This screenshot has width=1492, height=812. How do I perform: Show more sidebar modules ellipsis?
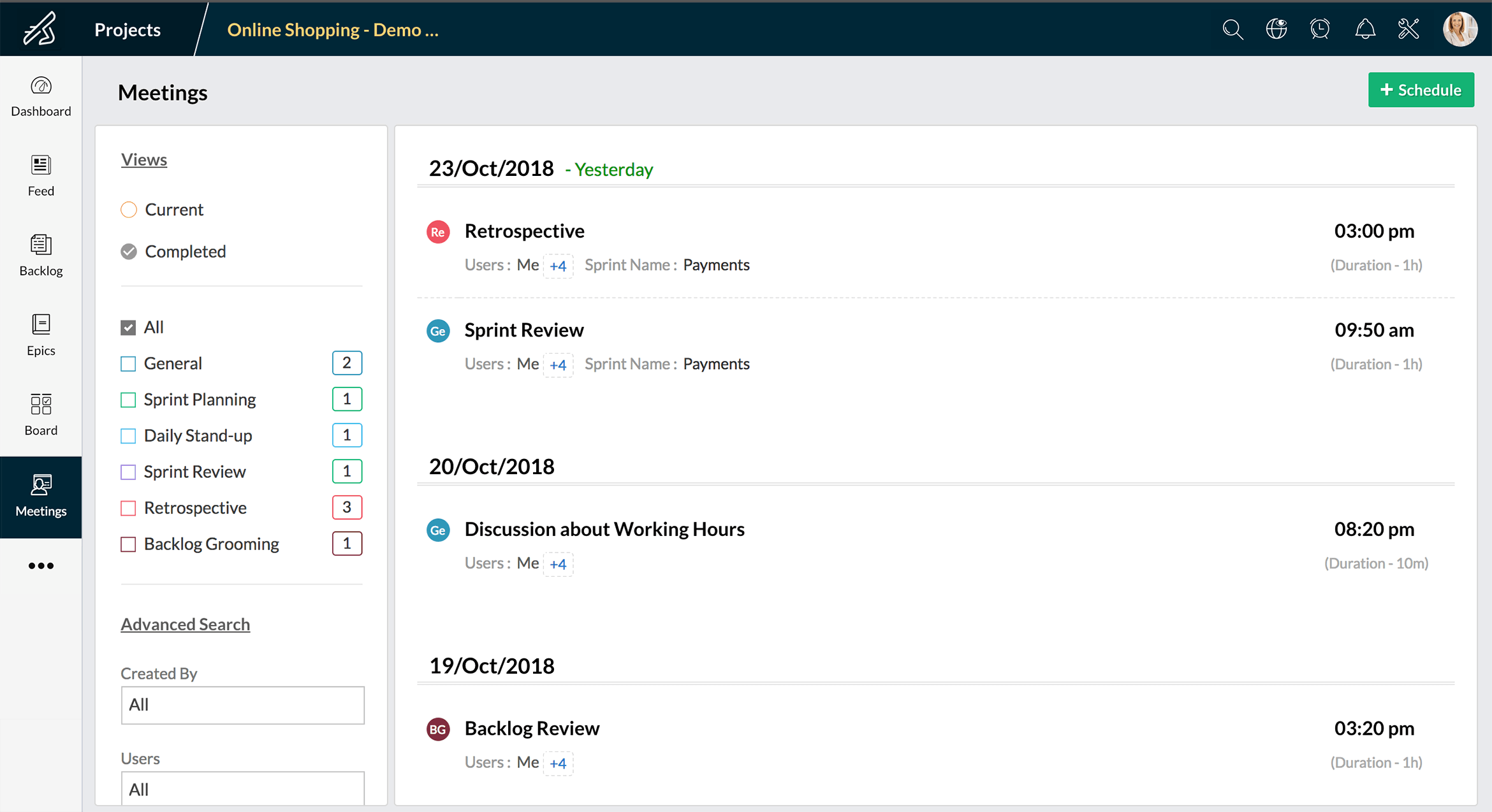(41, 565)
